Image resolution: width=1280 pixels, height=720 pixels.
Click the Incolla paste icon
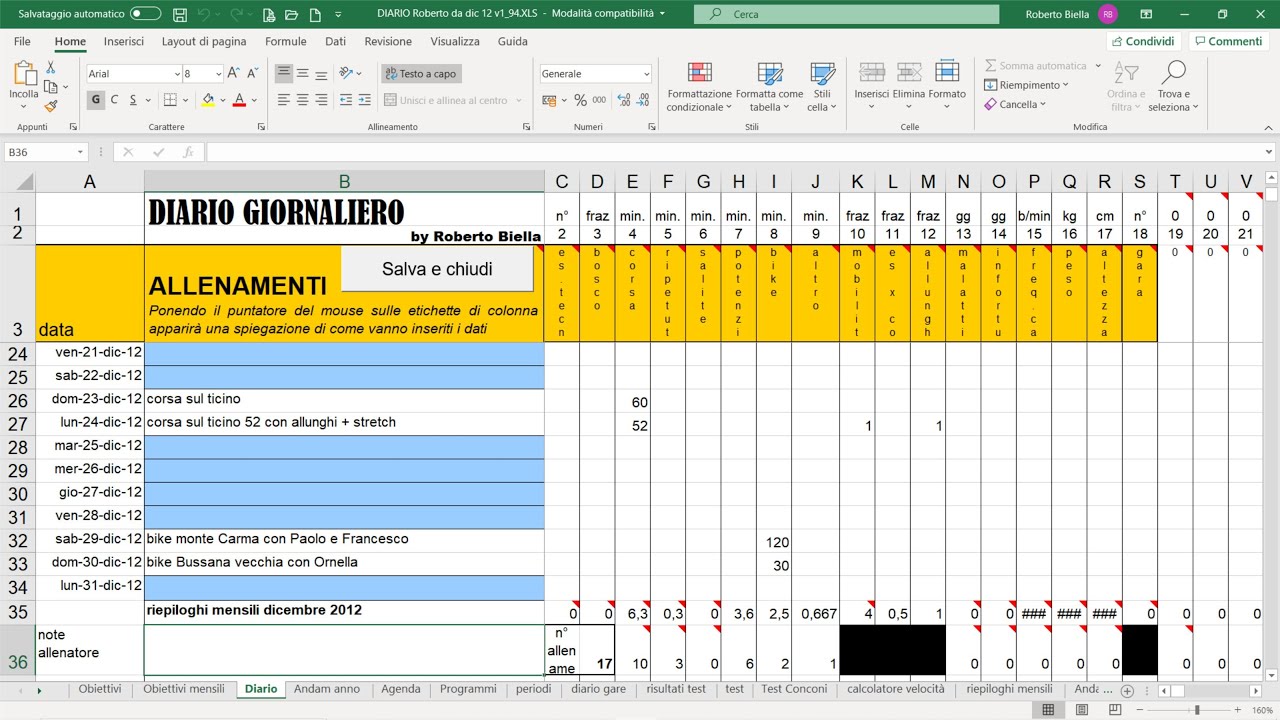pos(24,81)
